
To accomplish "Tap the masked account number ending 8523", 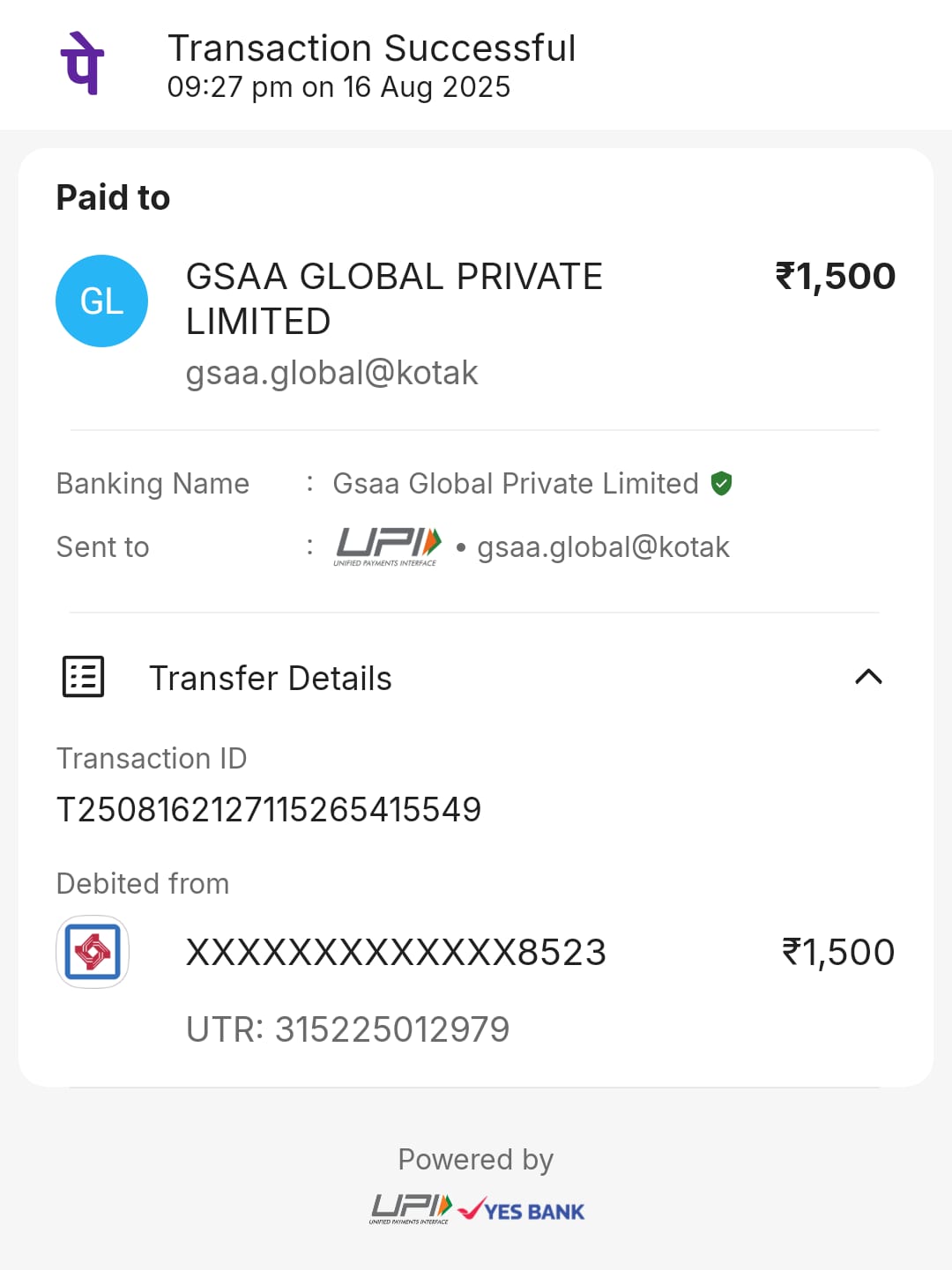I will click(396, 953).
